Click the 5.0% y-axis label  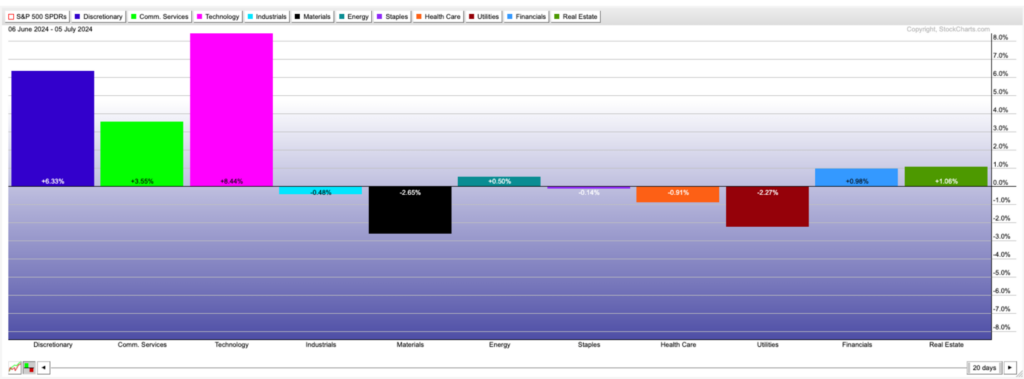point(1001,92)
